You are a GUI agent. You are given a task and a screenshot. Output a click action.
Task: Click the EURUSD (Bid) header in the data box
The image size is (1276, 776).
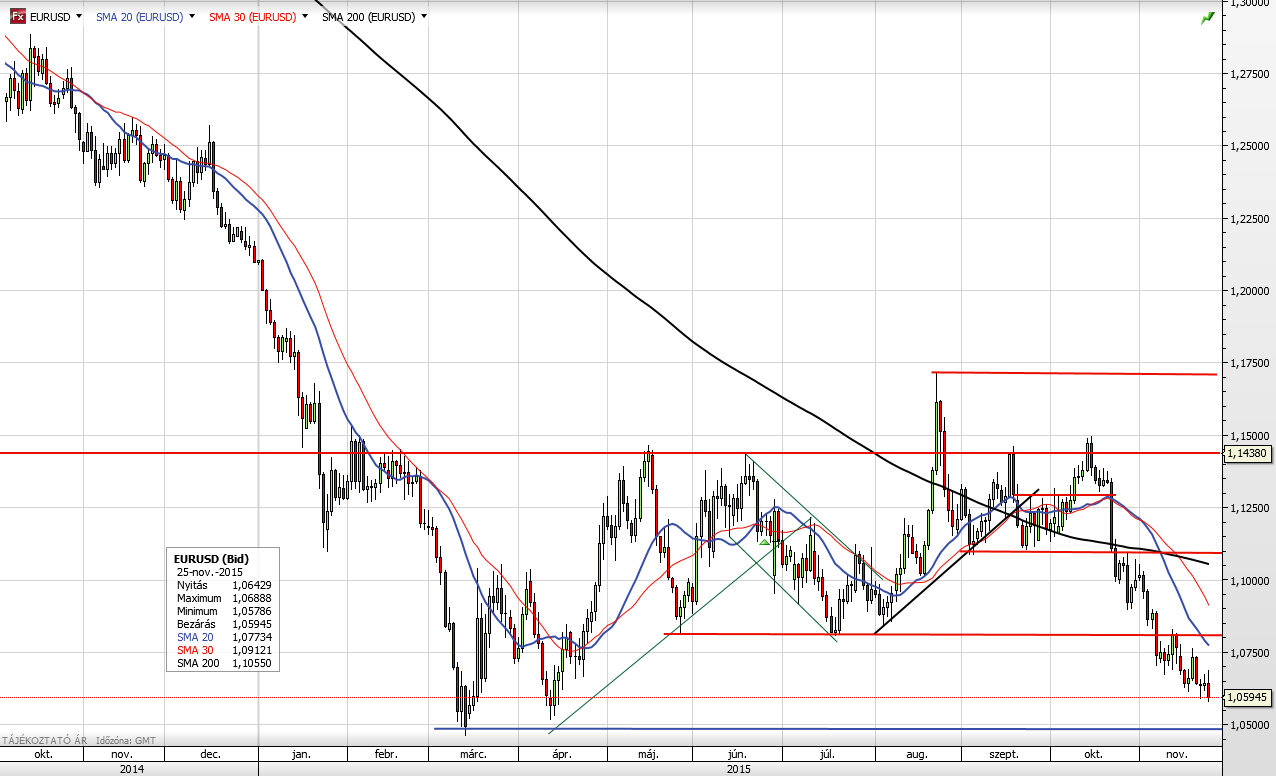(211, 559)
